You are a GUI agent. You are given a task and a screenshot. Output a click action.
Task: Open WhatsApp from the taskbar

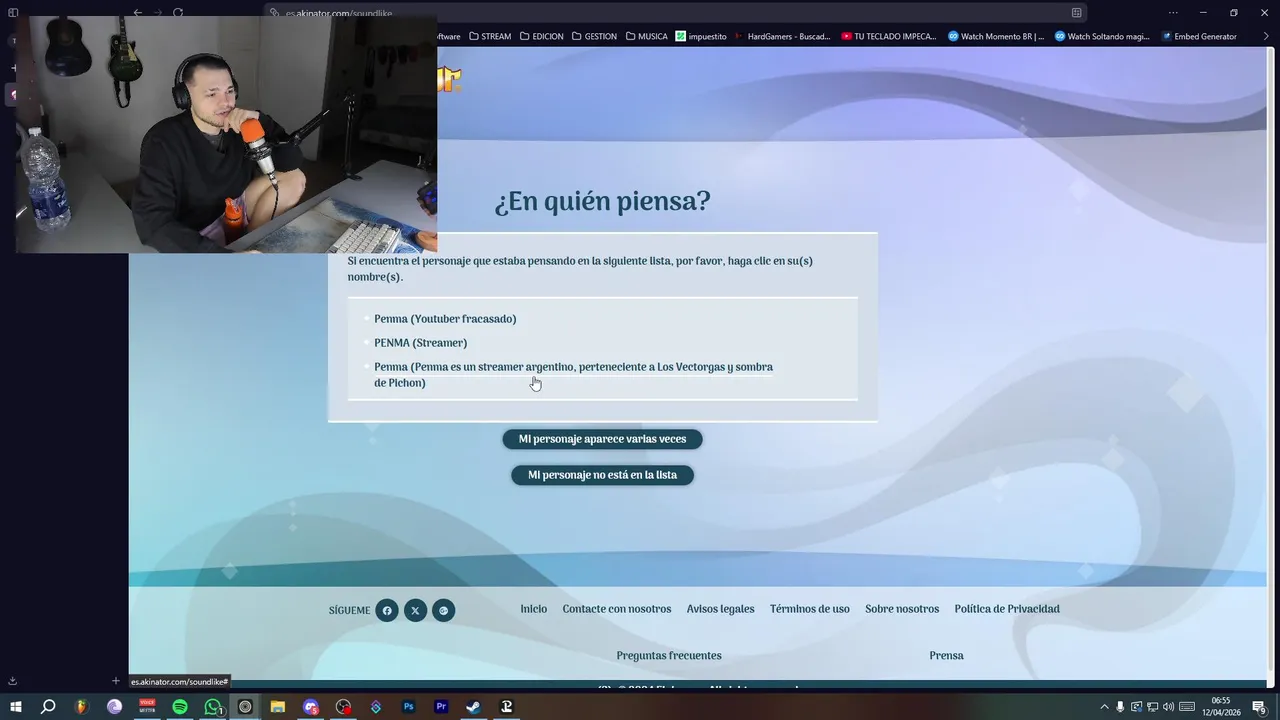(213, 707)
